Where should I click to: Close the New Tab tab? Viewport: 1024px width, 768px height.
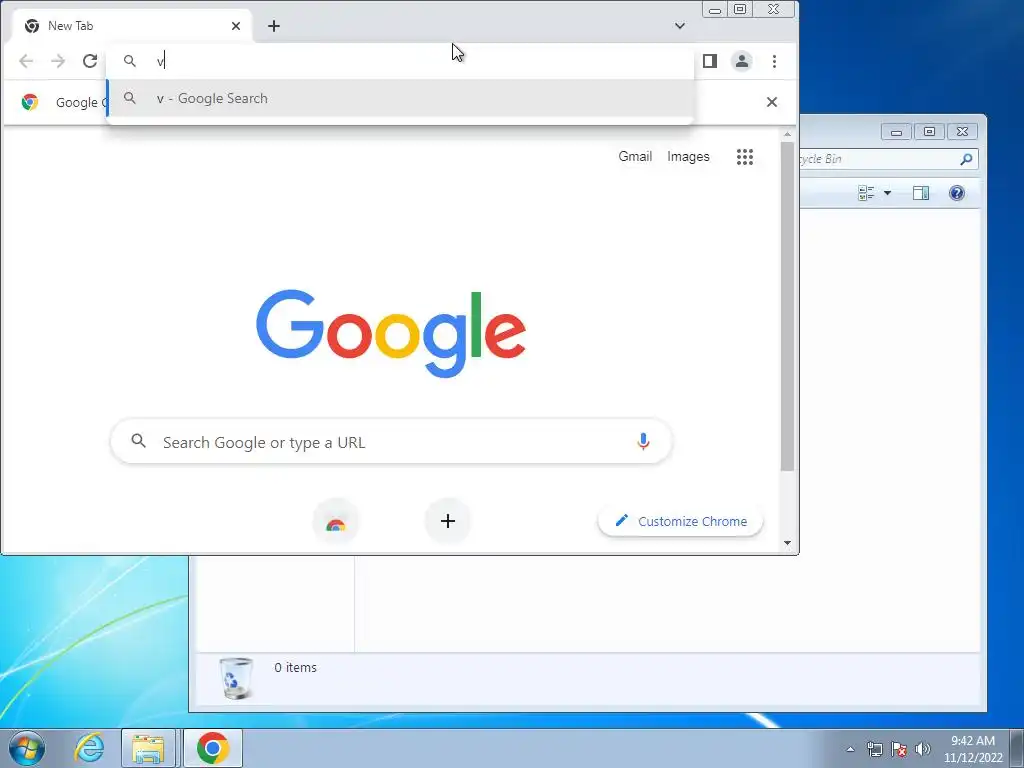coord(236,26)
